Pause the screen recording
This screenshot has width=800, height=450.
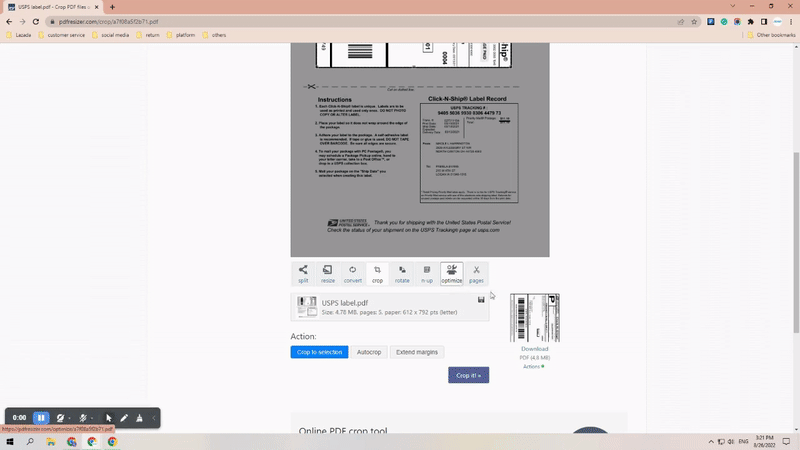pos(41,418)
